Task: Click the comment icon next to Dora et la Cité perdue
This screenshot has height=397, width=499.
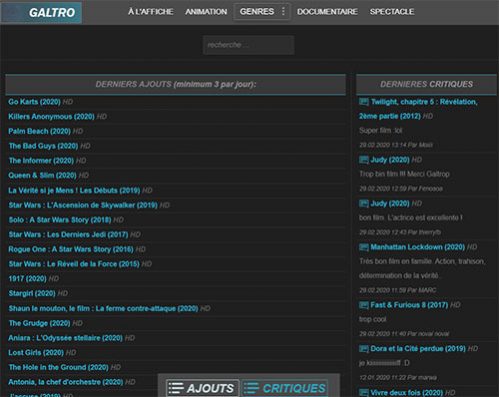Action: [363, 349]
